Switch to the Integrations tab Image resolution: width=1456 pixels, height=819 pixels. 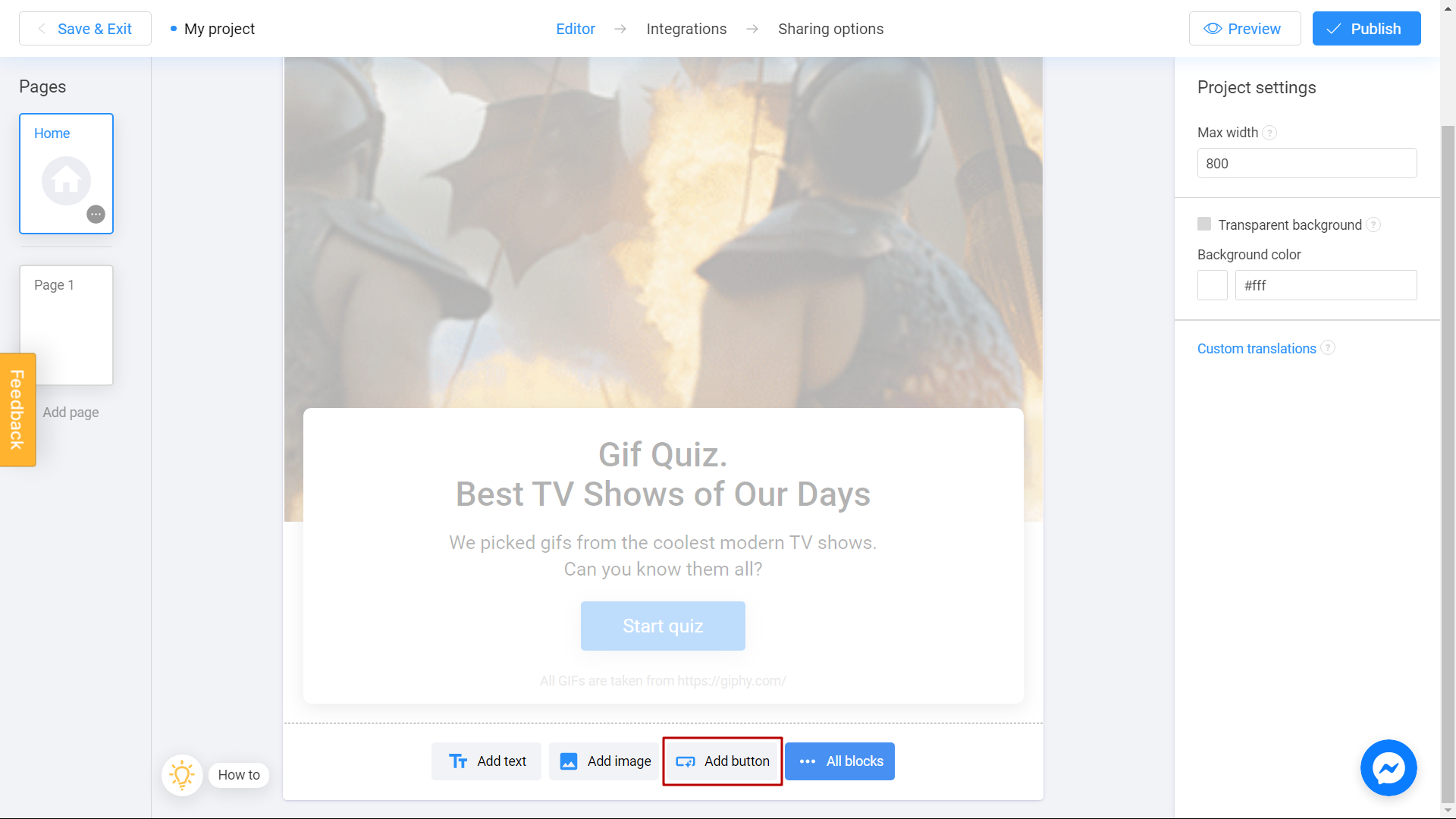[687, 29]
